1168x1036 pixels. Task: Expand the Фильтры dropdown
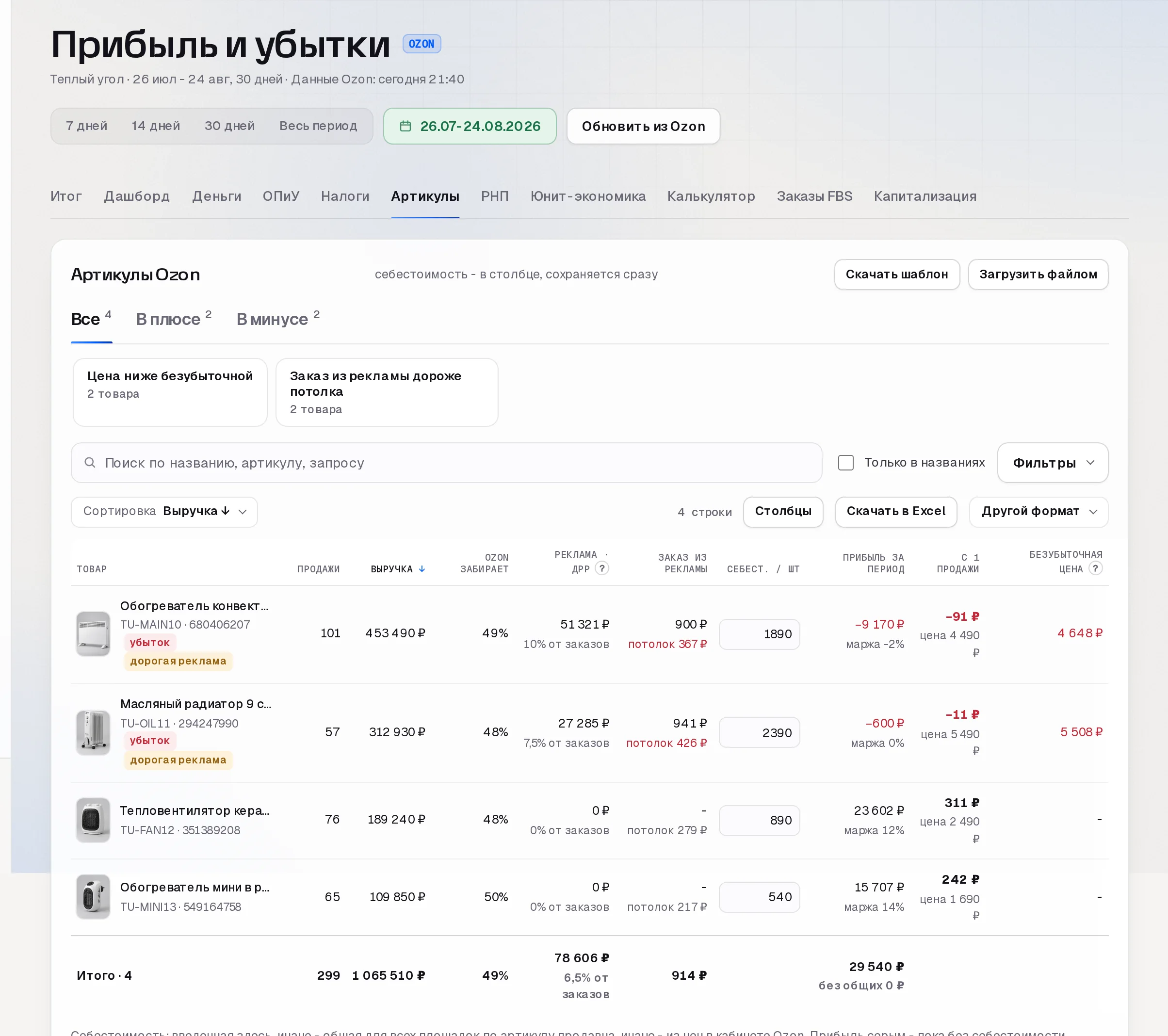pyautogui.click(x=1053, y=463)
